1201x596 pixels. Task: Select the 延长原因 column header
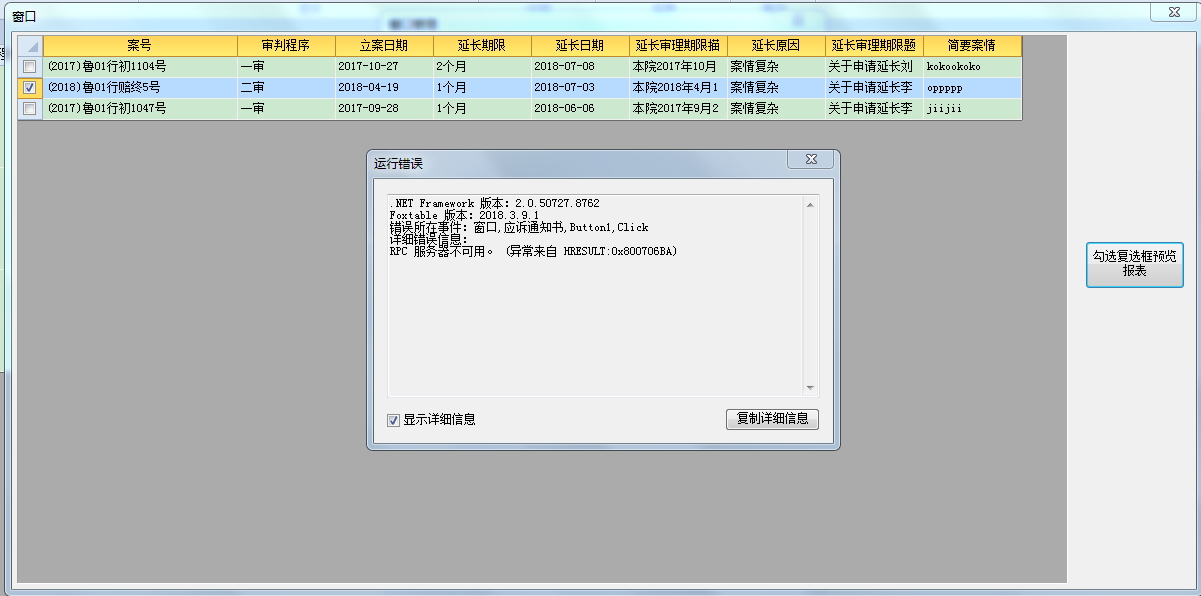click(x=776, y=46)
